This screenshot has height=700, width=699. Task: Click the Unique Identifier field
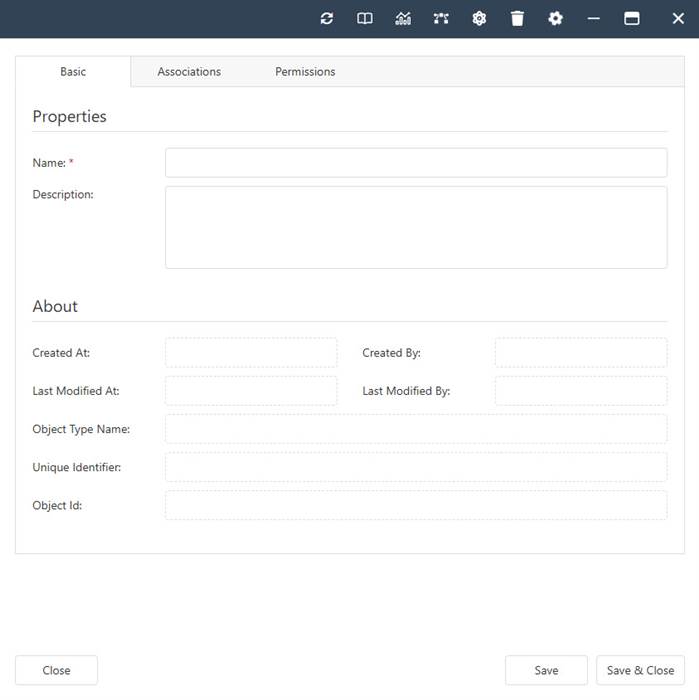coord(416,467)
